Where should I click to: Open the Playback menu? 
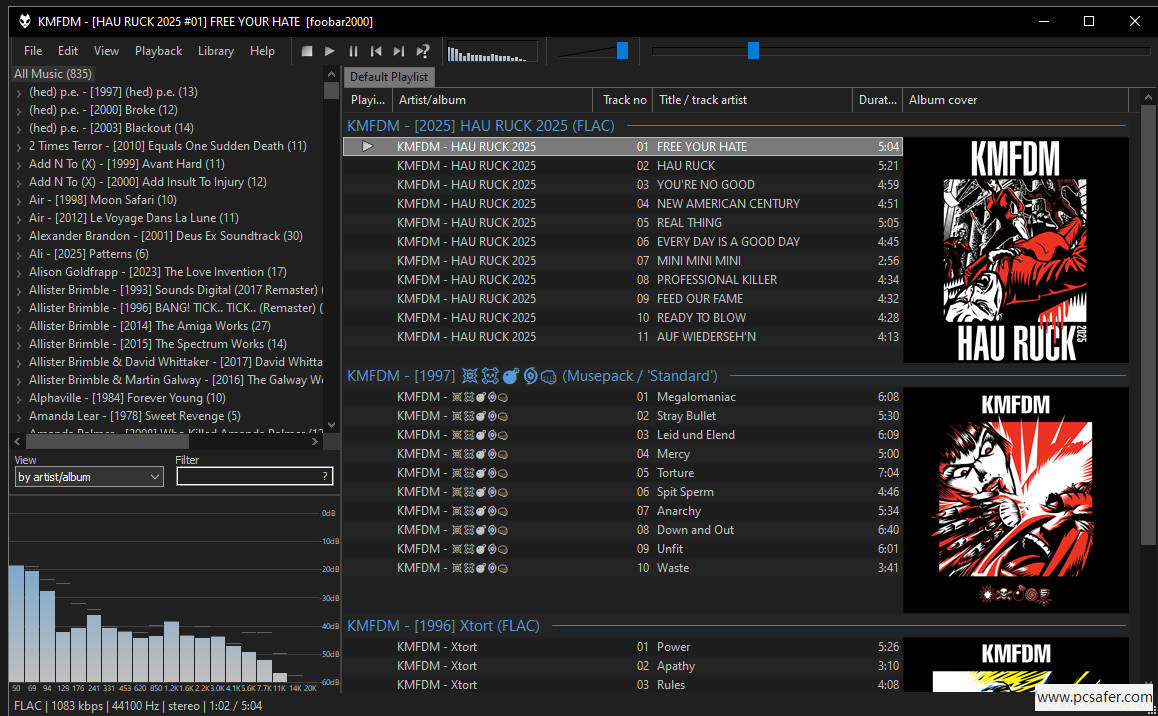pos(158,51)
